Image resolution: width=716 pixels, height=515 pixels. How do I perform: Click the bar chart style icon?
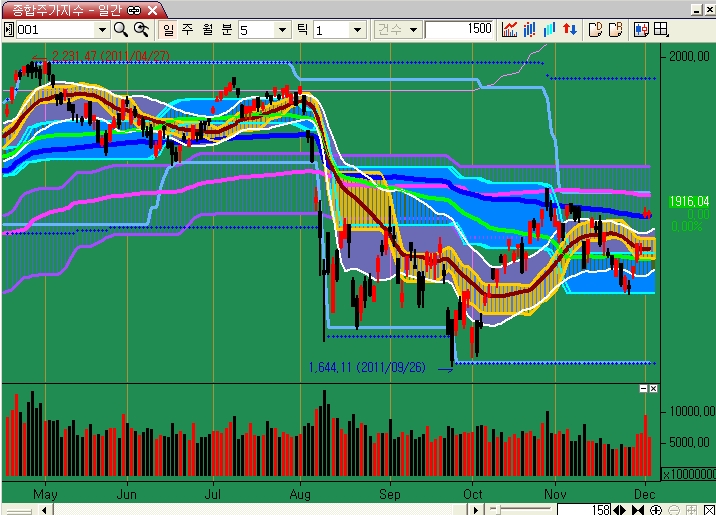point(530,30)
